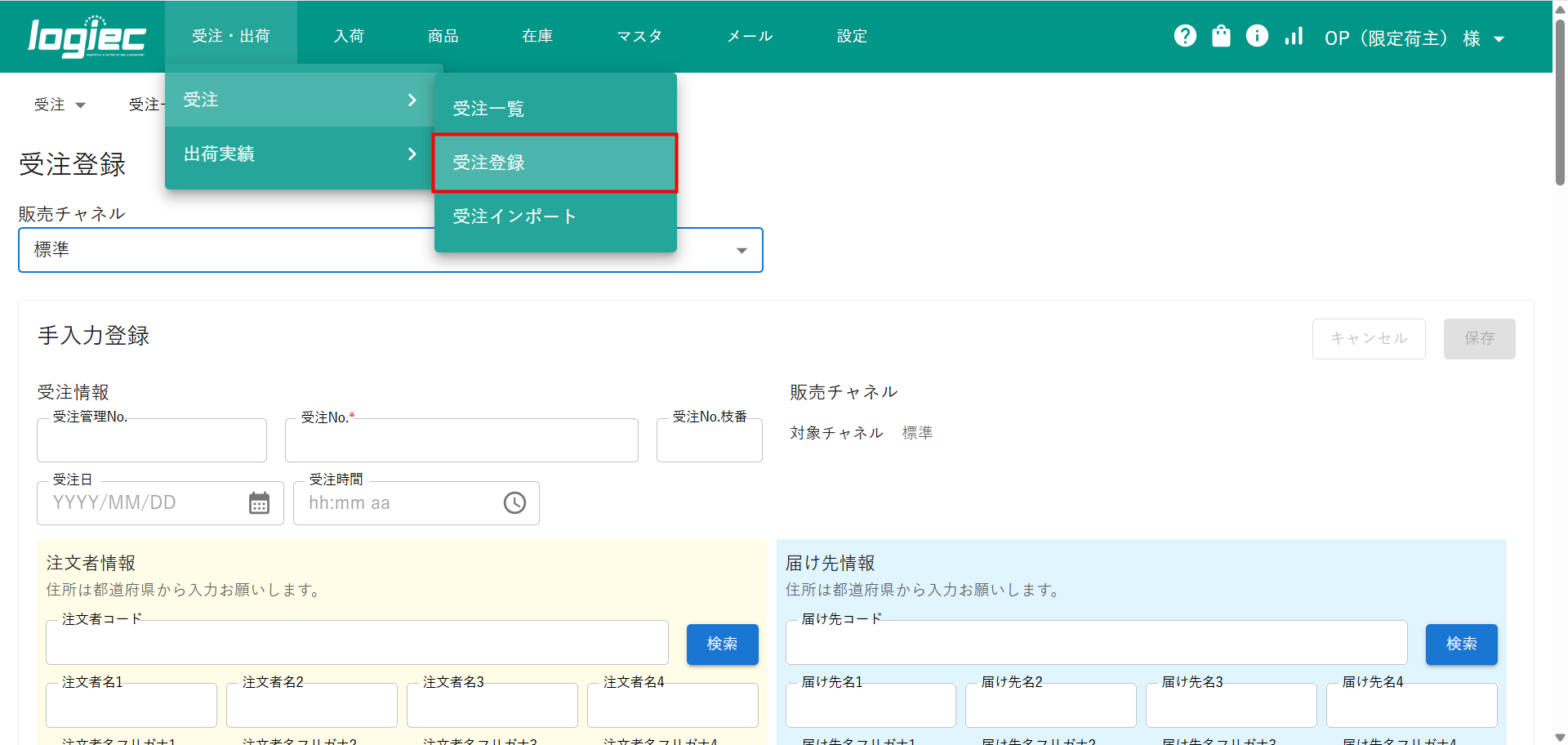Open the マスタ navigation menu

pyautogui.click(x=639, y=36)
